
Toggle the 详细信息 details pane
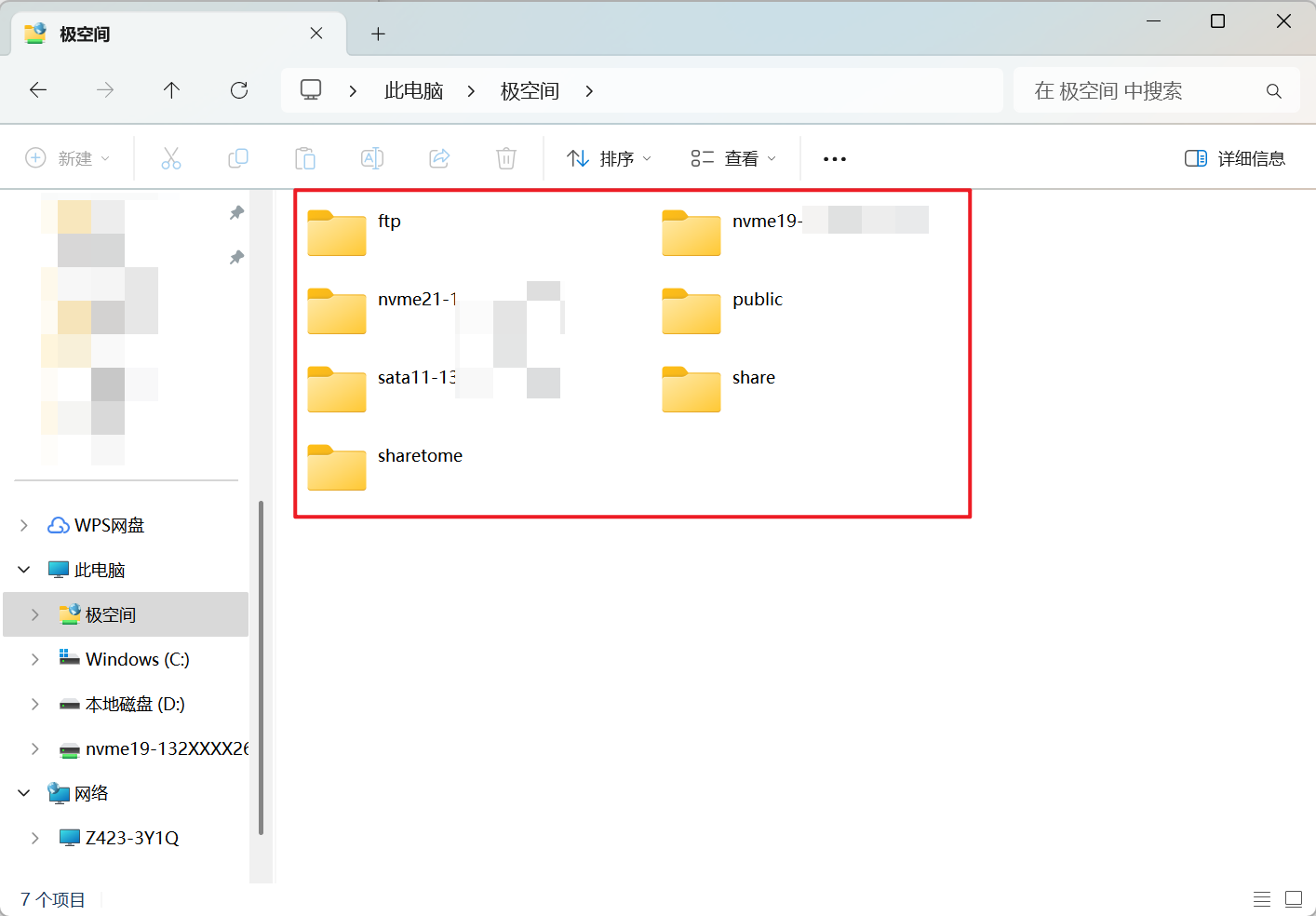pos(1235,158)
